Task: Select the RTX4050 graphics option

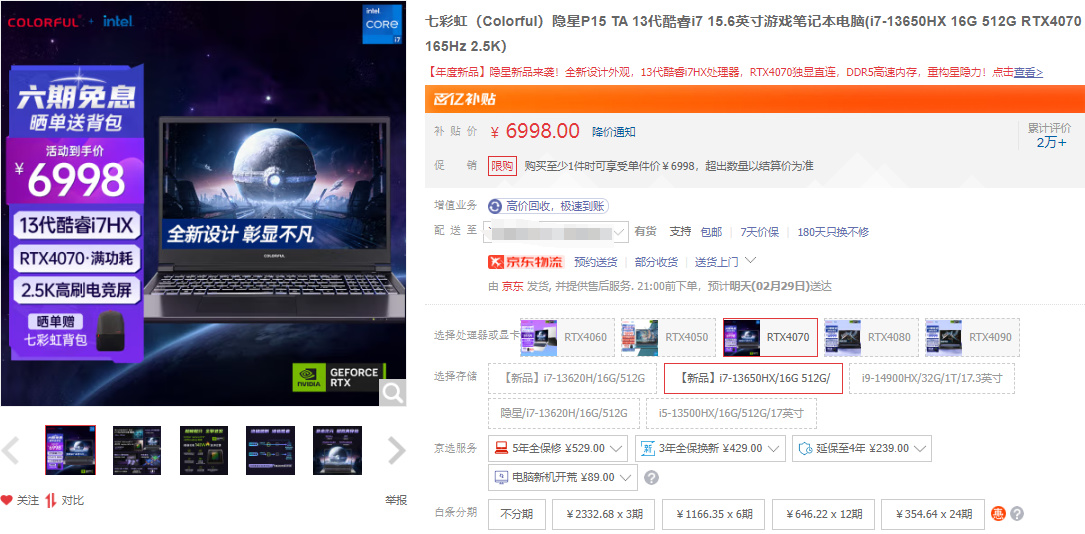Action: click(x=668, y=338)
